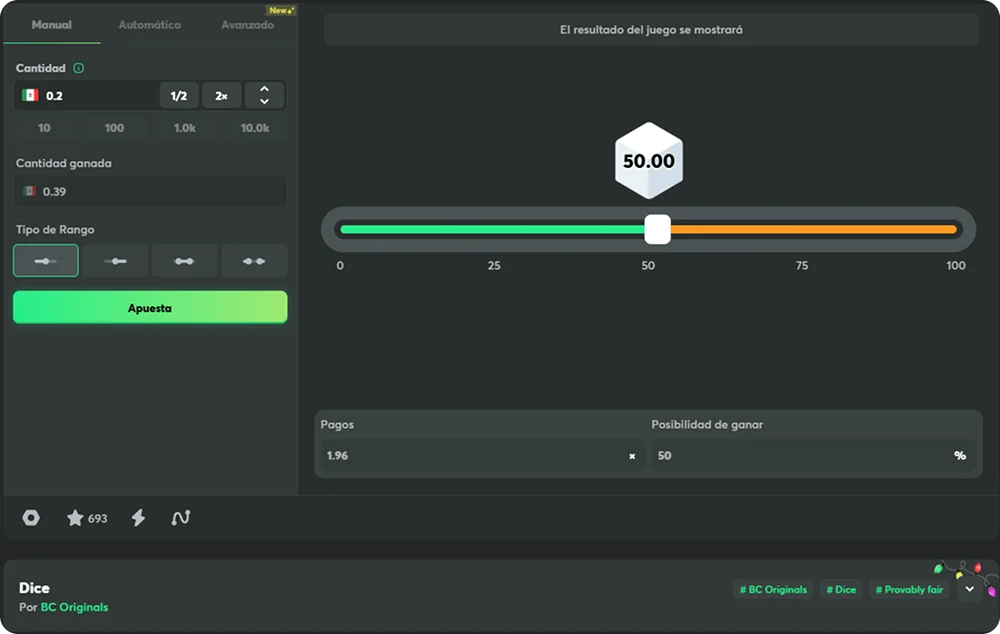This screenshot has width=1000, height=634.
Task: Open the Avanzado tab
Action: click(247, 25)
